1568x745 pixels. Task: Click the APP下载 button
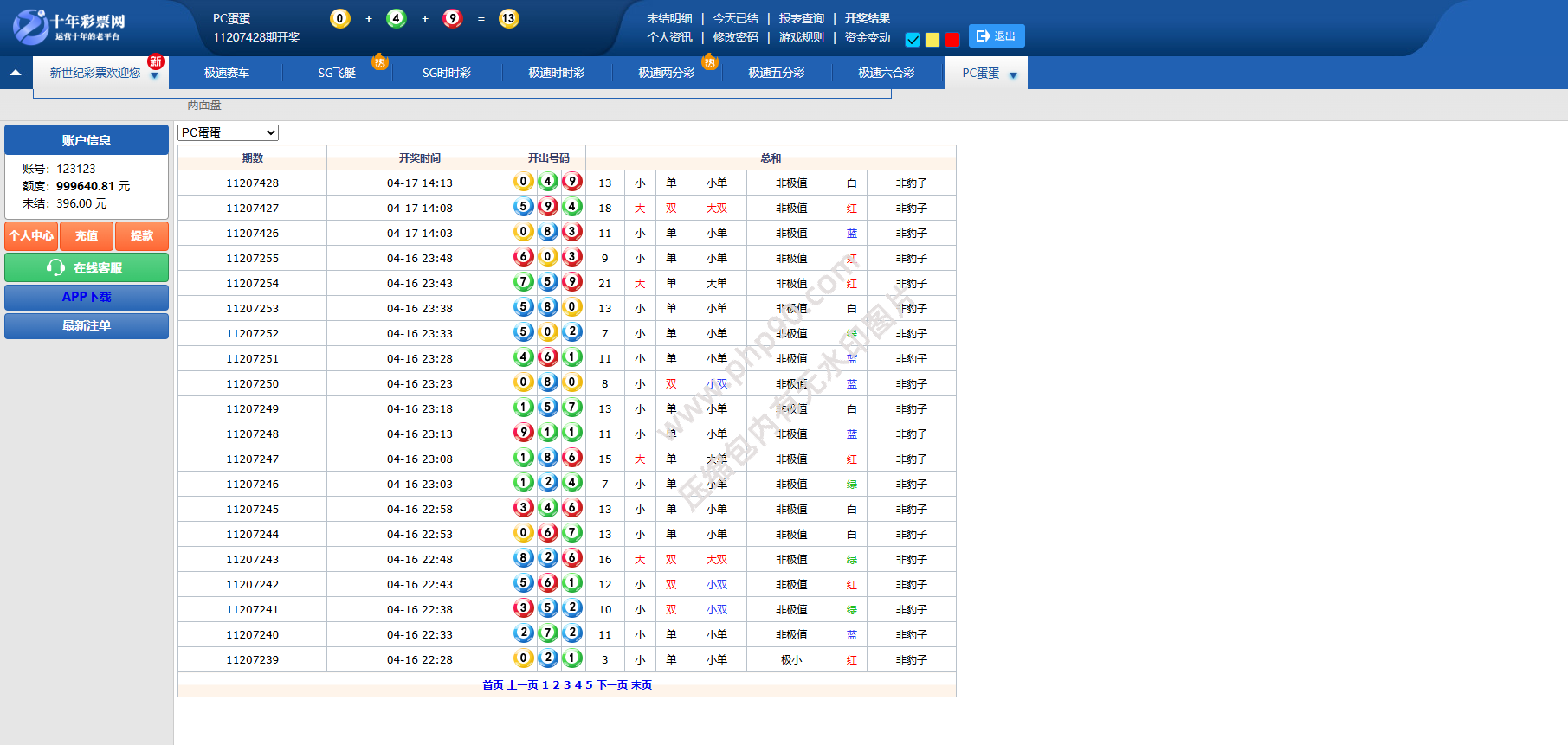87,297
